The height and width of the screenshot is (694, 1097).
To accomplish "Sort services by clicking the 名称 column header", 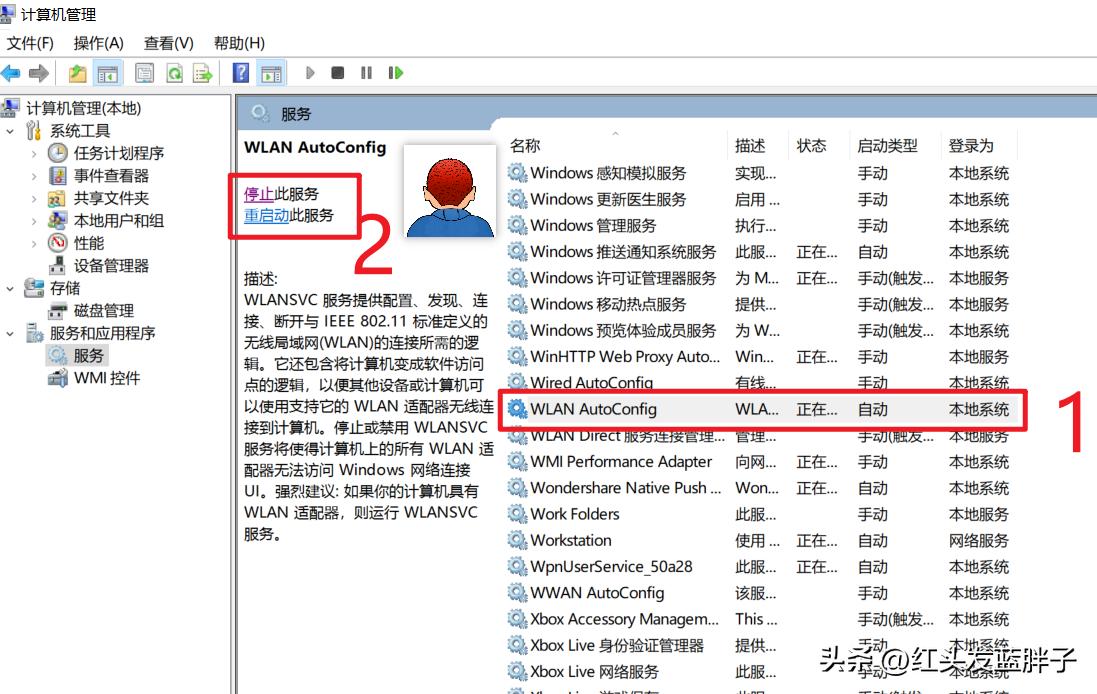I will tap(524, 144).
